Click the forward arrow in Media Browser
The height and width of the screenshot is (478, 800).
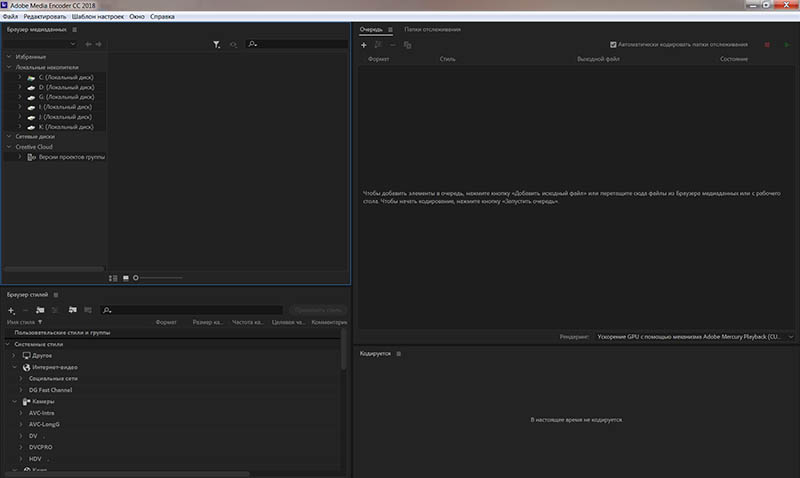98,44
